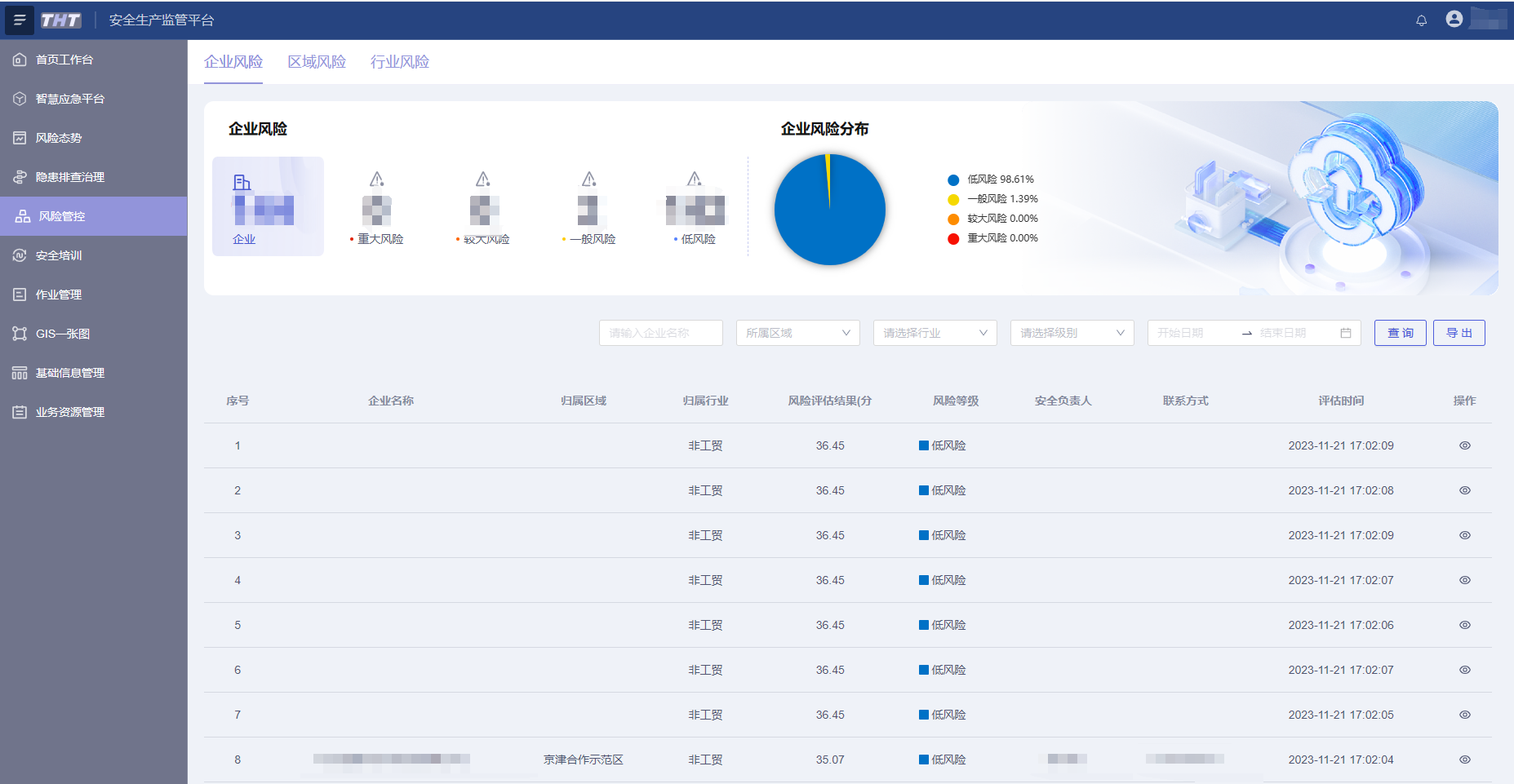Screen dimensions: 1514x784
Task: Select the 重大风险 warning card icon
Action: point(376,179)
